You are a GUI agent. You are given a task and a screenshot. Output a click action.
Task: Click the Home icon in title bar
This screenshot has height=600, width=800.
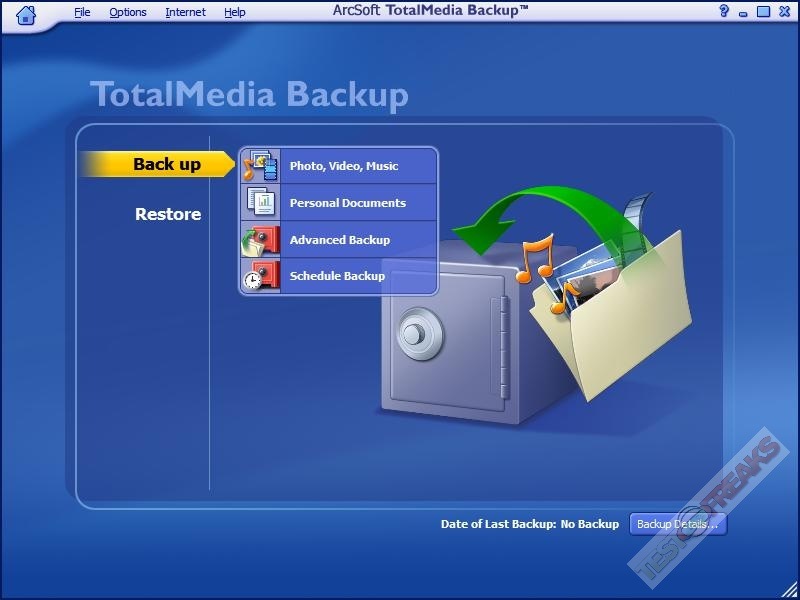click(x=27, y=13)
